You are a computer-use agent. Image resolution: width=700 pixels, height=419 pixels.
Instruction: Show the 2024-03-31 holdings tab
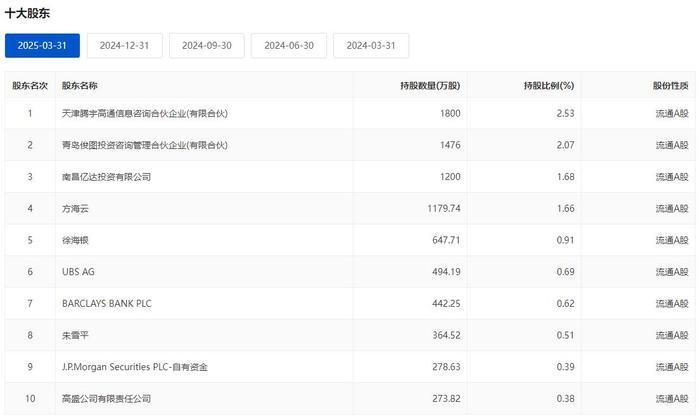coord(371,45)
